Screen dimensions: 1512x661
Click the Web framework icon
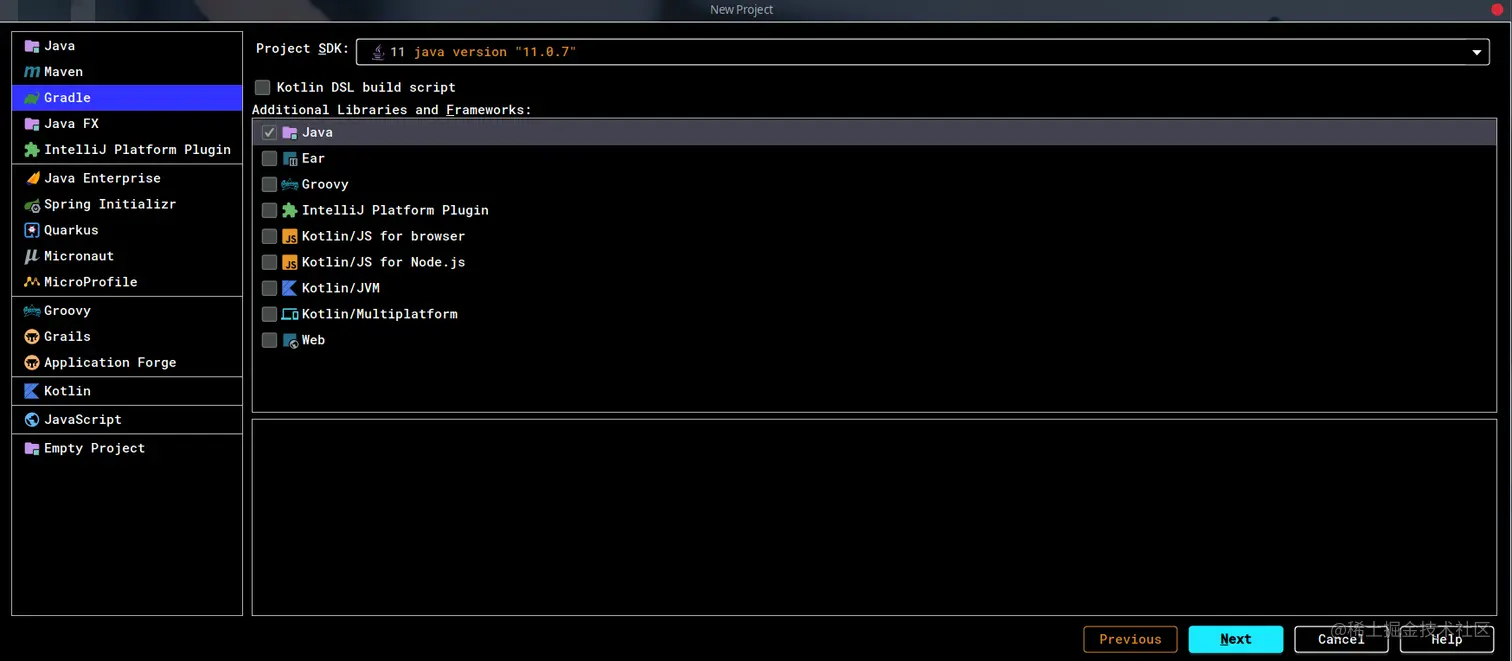pos(290,340)
